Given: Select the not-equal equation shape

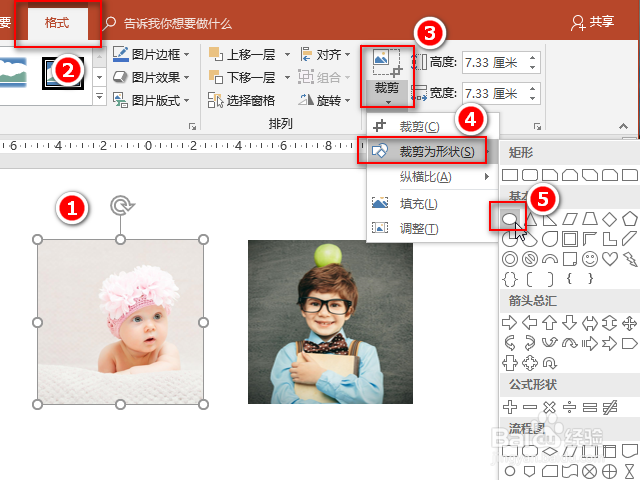Looking at the screenshot, I should [610, 407].
